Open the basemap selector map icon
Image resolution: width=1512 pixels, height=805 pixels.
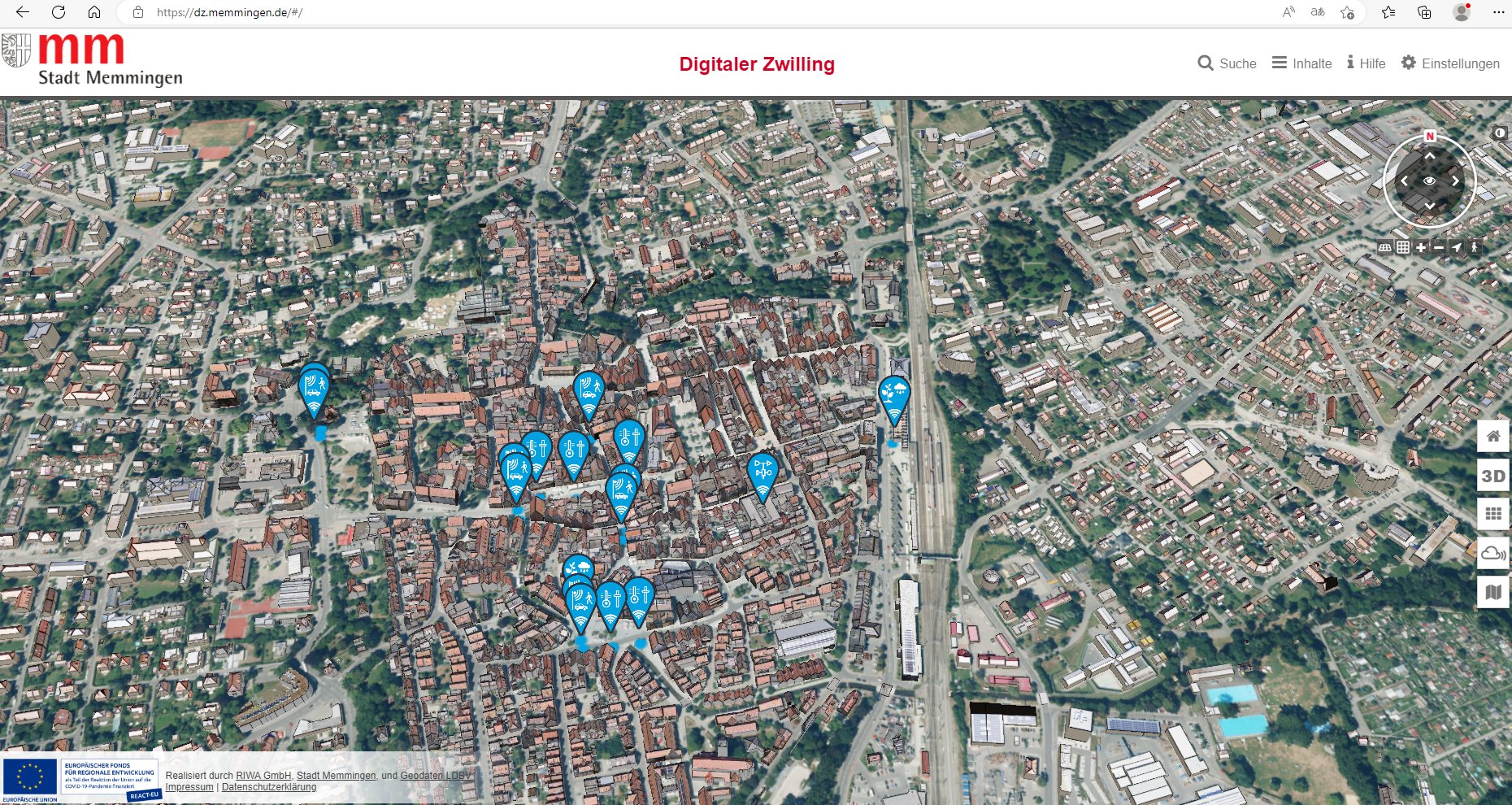coord(1493,594)
